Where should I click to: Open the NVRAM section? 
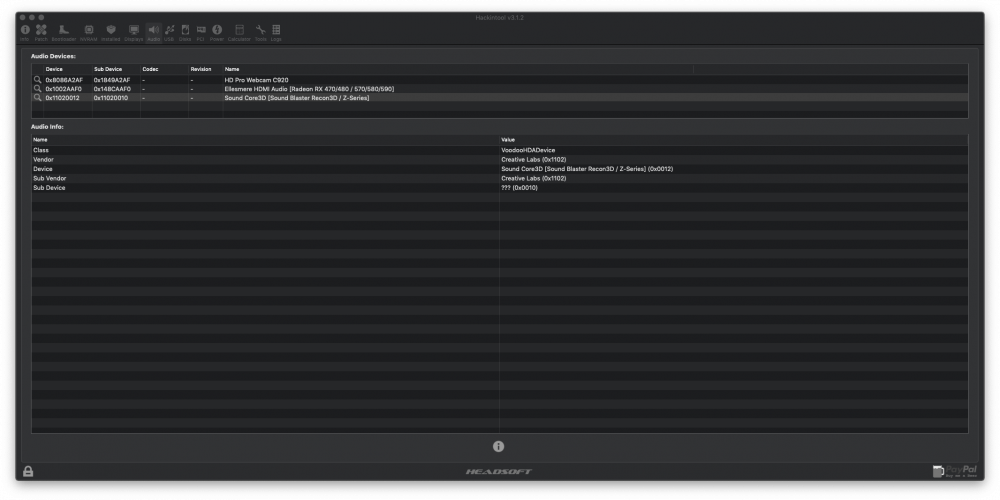coord(89,33)
